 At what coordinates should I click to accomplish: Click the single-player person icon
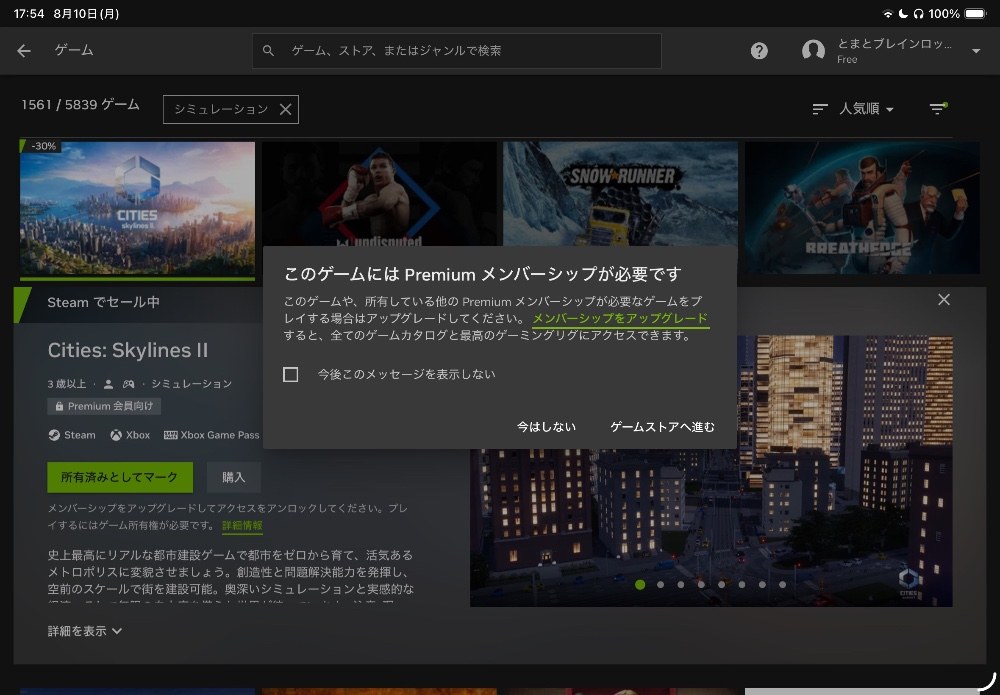[108, 384]
